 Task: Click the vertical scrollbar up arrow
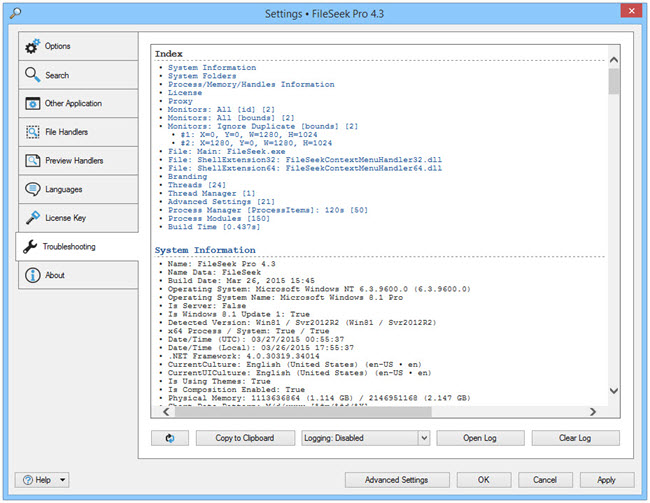pos(614,60)
